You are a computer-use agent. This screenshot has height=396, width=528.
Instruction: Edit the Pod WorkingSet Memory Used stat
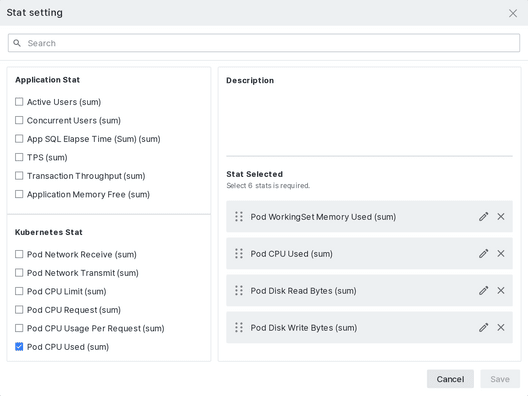[484, 217]
